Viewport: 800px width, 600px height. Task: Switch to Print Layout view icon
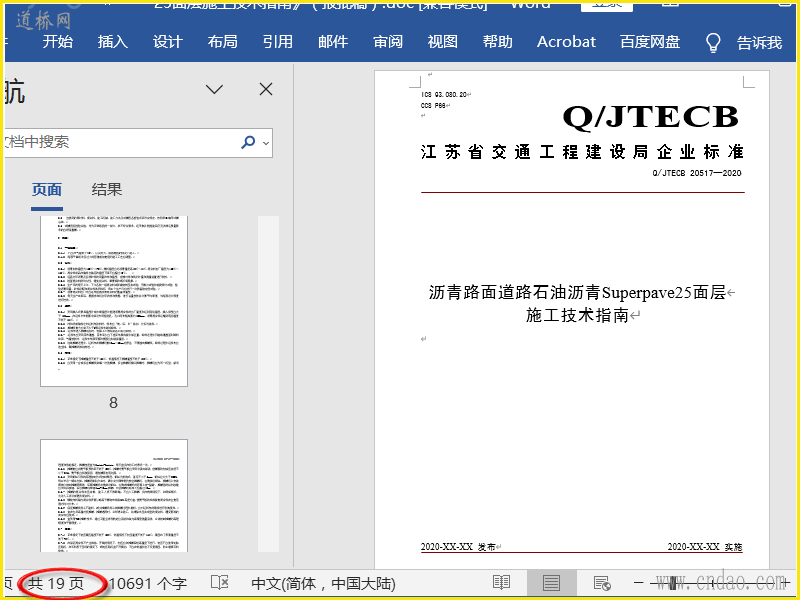click(x=551, y=583)
